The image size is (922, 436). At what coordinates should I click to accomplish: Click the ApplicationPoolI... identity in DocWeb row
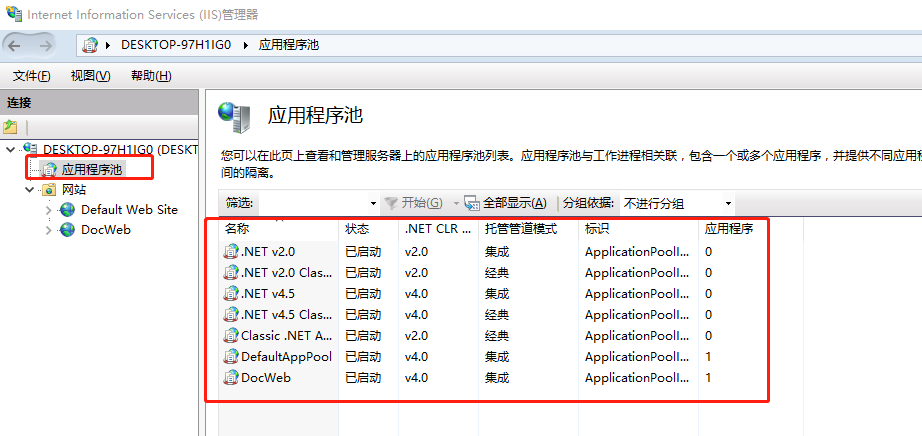637,378
